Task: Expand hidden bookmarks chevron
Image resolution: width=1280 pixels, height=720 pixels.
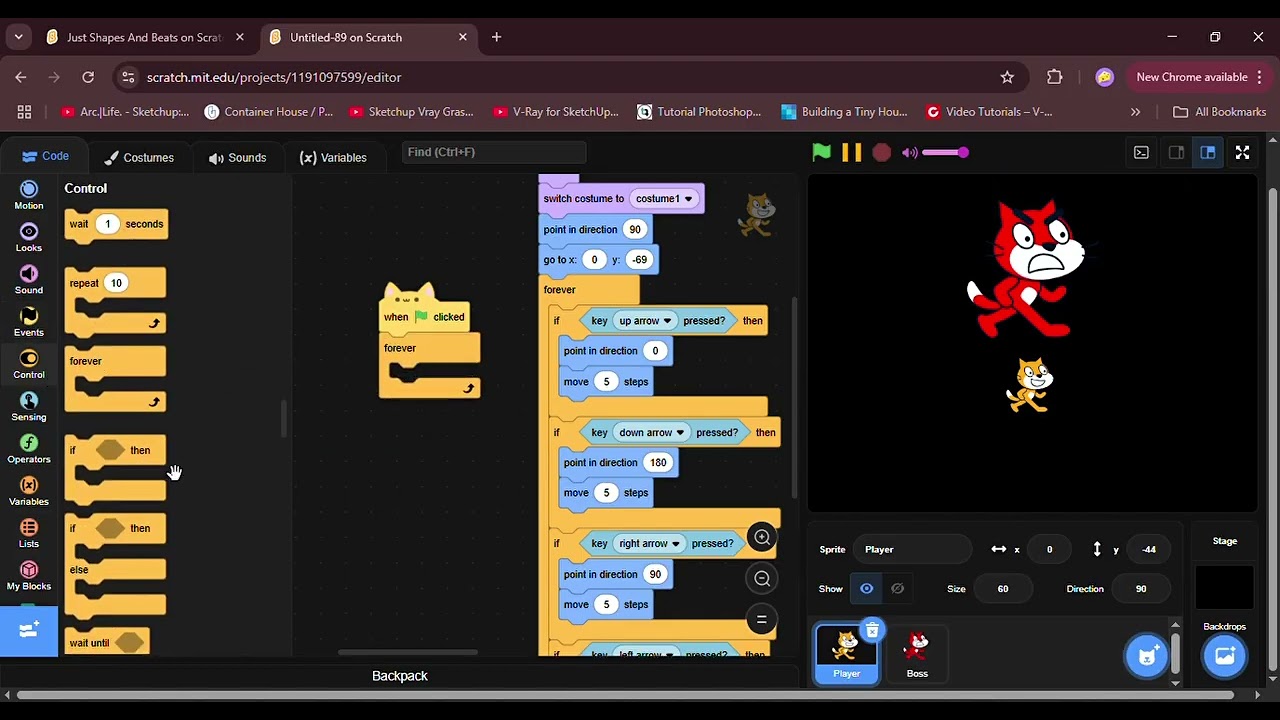Action: (x=1135, y=112)
